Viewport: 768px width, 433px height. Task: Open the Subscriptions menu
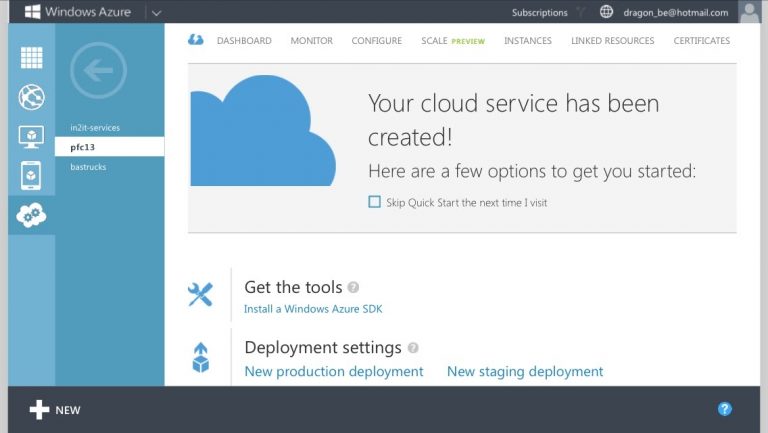tap(540, 13)
